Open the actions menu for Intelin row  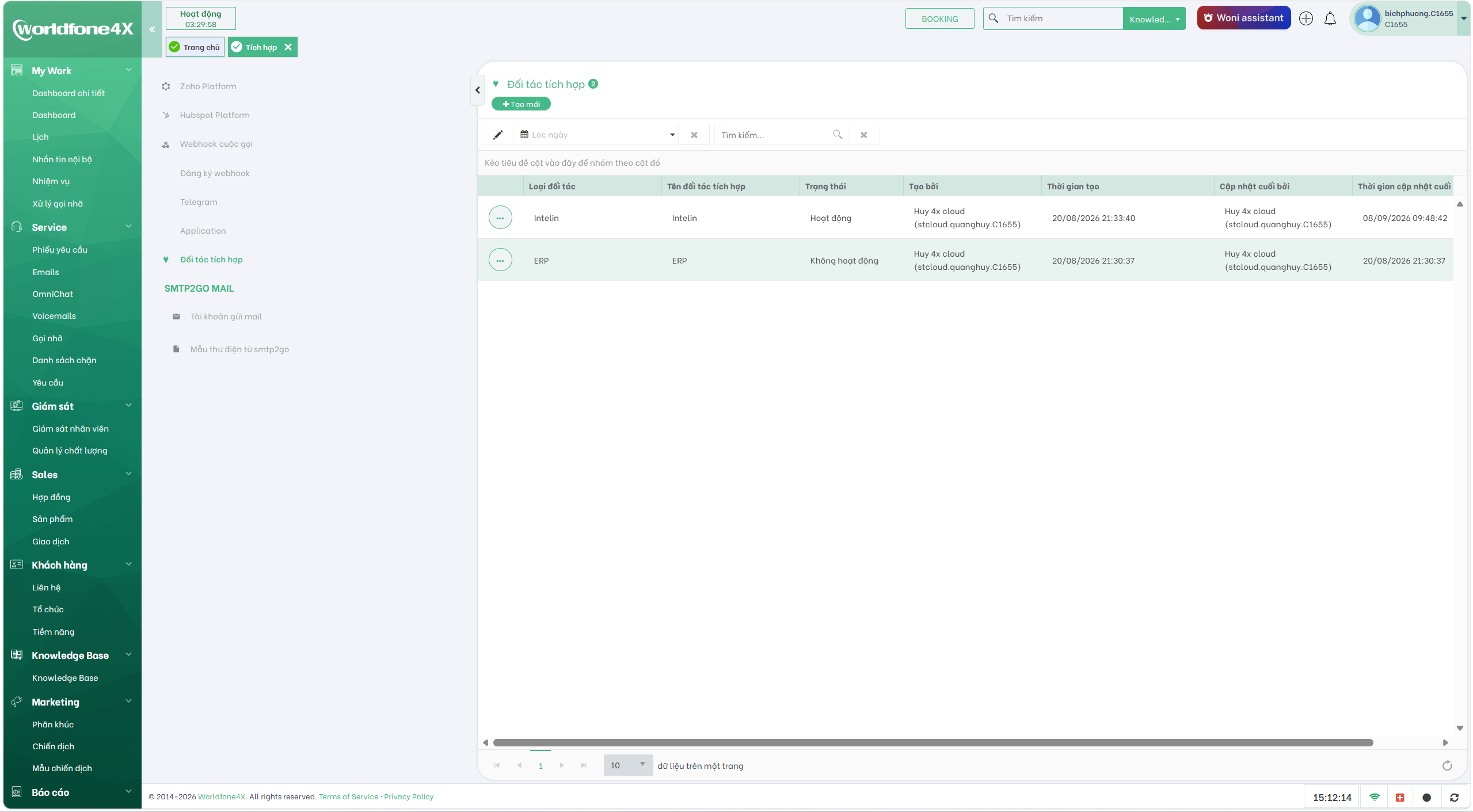[x=500, y=218]
